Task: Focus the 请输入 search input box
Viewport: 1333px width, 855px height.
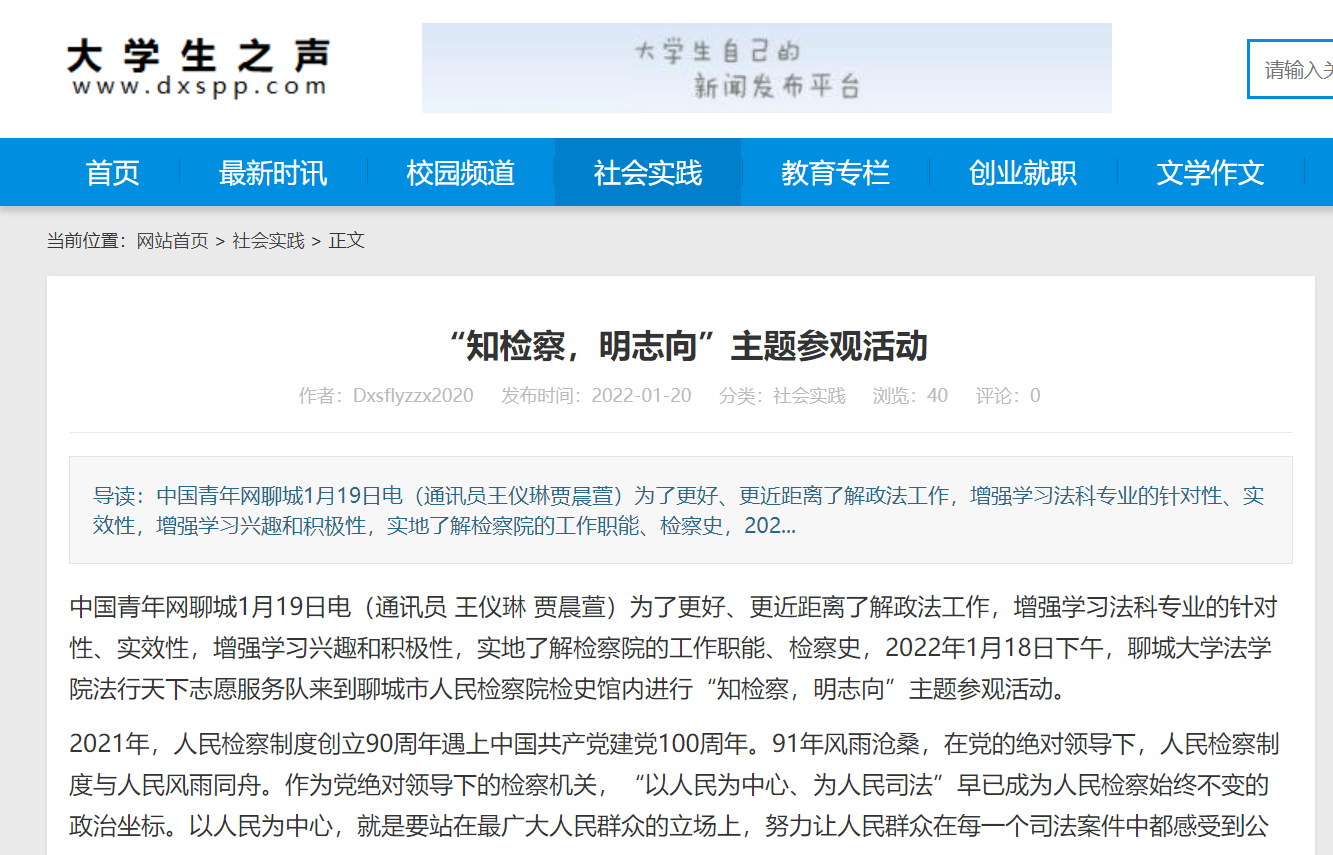Action: 1291,69
